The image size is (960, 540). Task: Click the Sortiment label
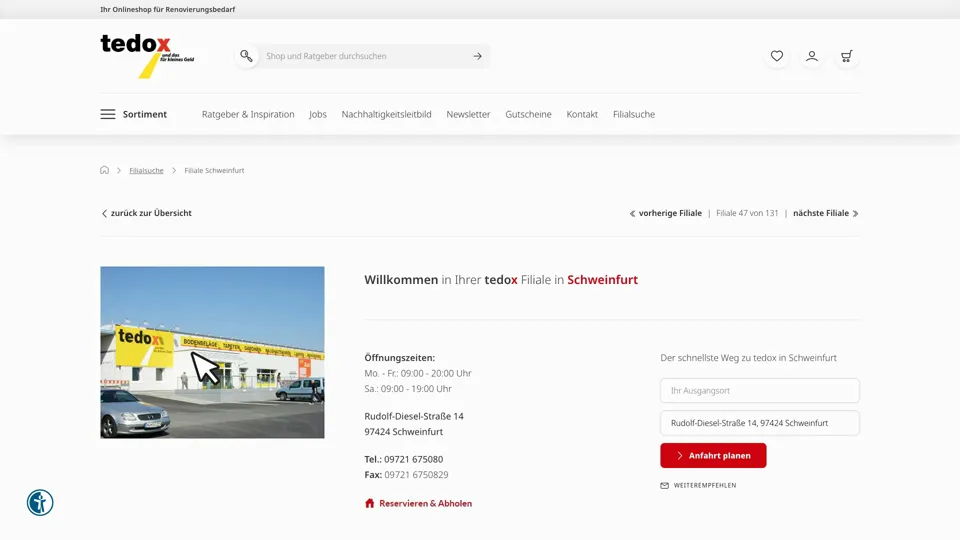pos(144,114)
